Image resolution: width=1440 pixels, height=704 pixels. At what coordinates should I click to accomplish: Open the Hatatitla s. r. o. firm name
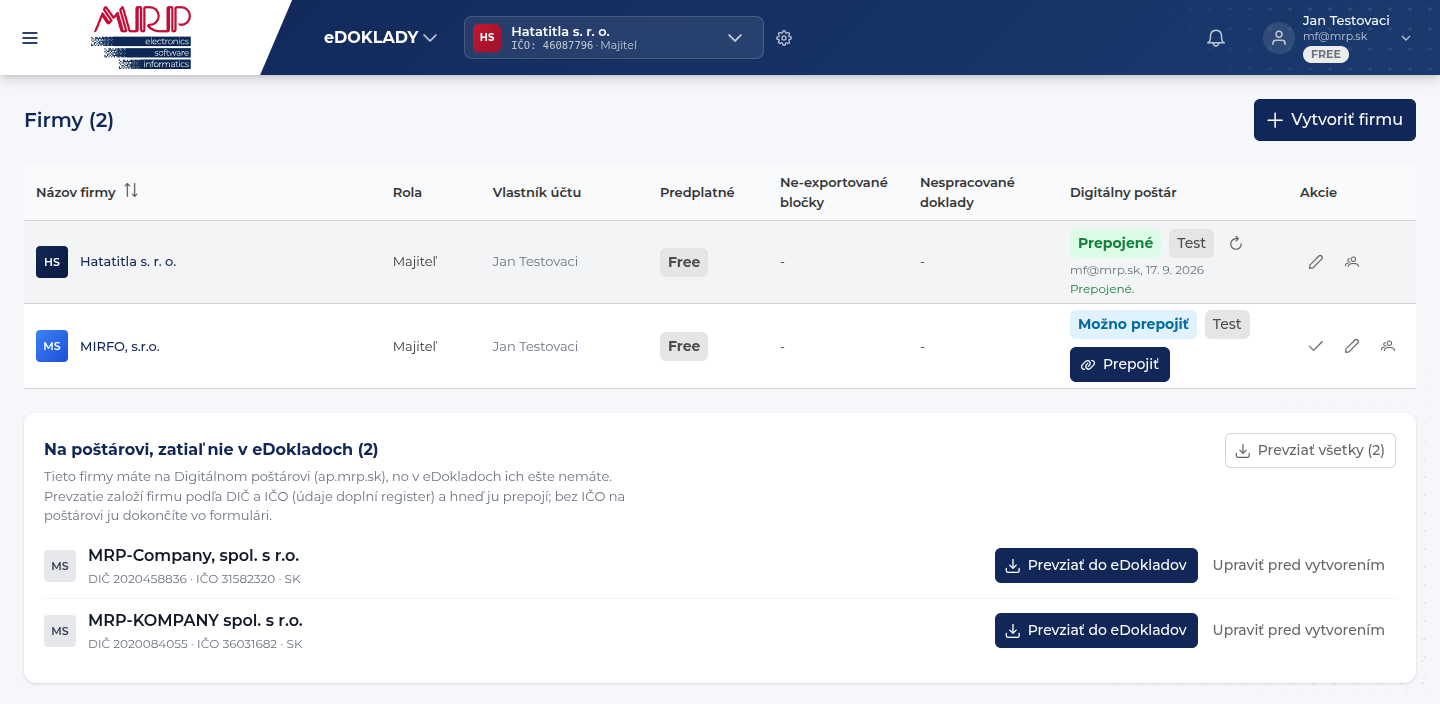click(128, 262)
